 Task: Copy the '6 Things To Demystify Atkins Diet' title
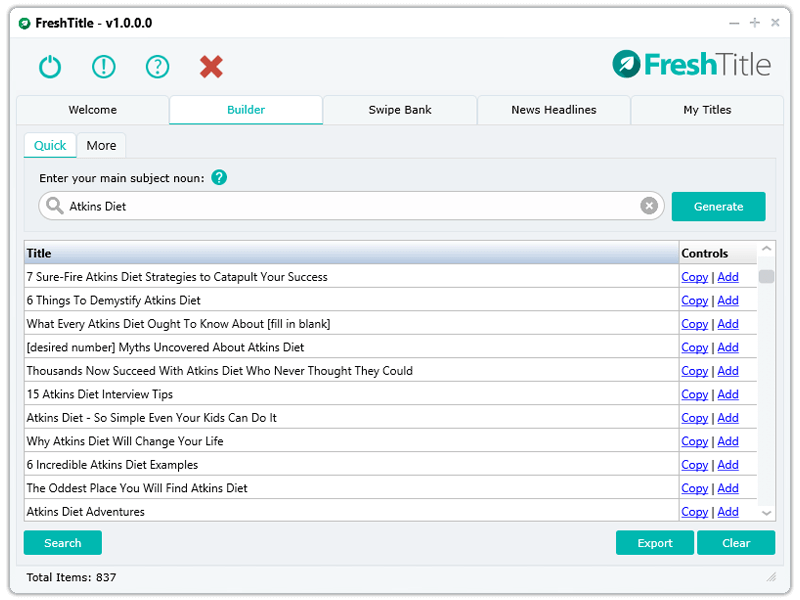click(x=694, y=301)
